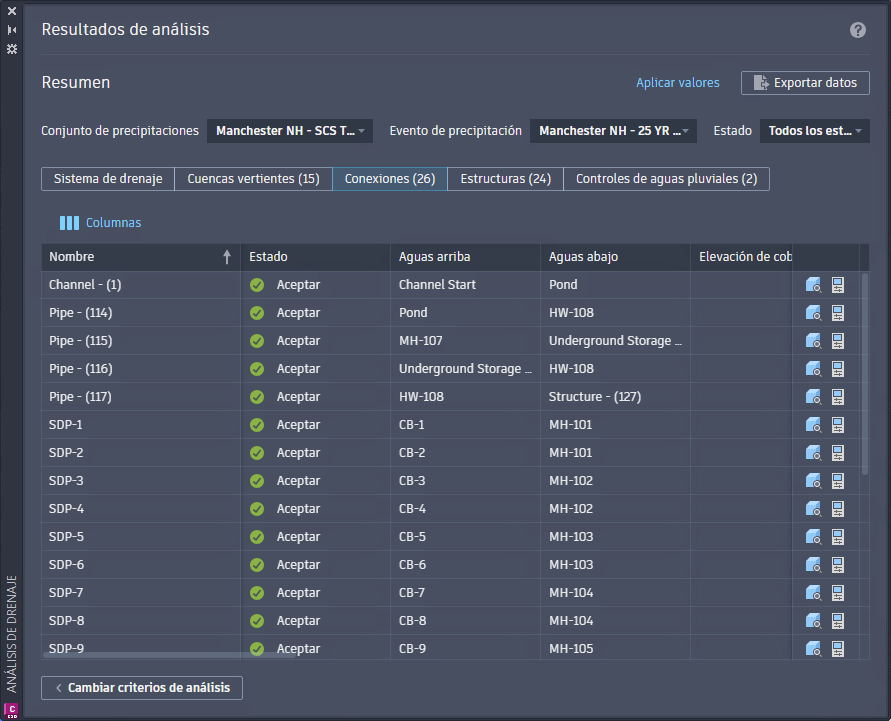Image resolution: width=891 pixels, height=721 pixels.
Task: Select the Channel - (1) name cell
Action: (141, 285)
